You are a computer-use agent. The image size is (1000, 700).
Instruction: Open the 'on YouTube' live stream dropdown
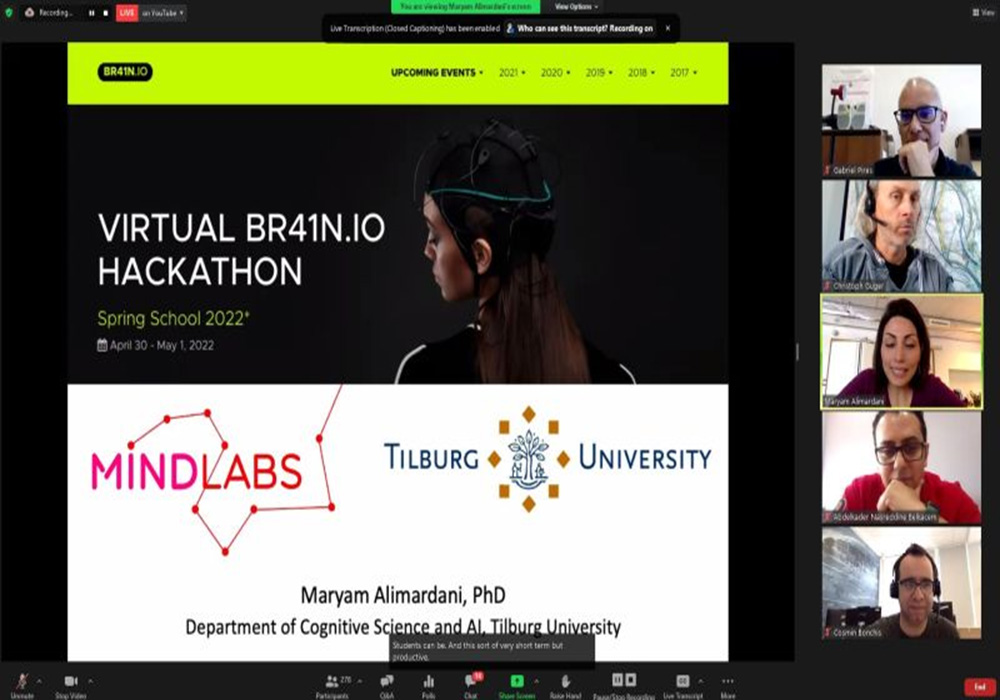163,13
